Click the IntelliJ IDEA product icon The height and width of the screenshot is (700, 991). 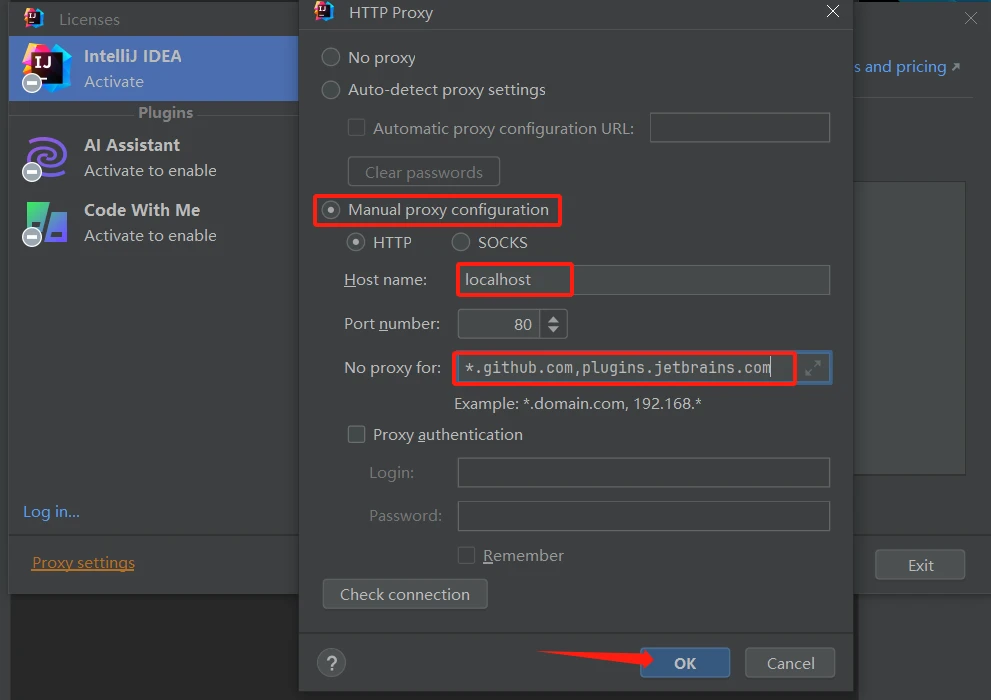pyautogui.click(x=46, y=67)
